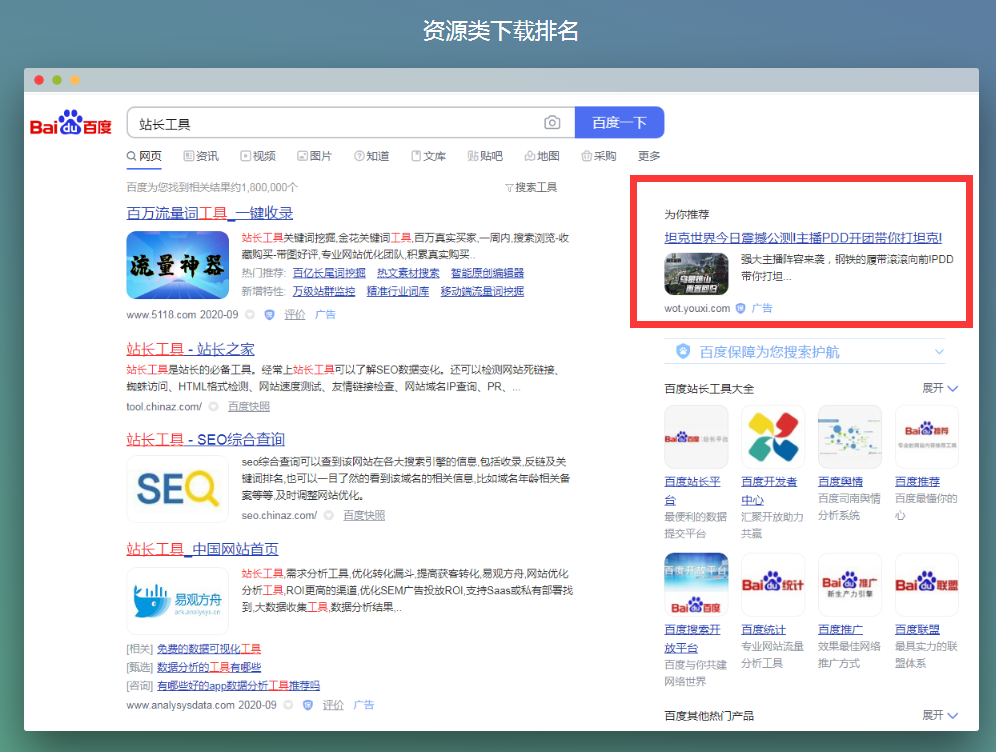This screenshot has width=996, height=752.
Task: Open 百度舆情 text link
Action: tap(840, 482)
